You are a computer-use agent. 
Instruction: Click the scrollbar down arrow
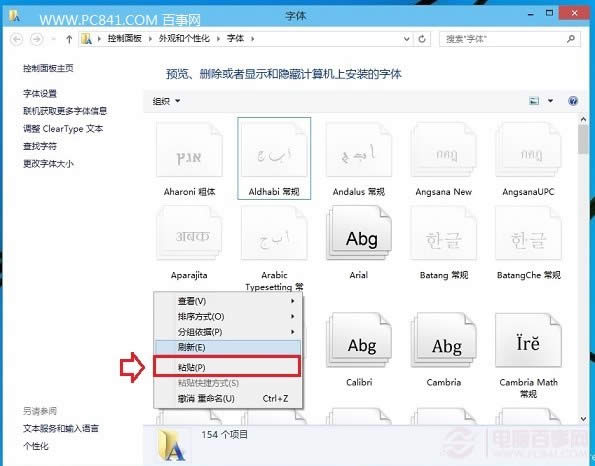tap(583, 419)
